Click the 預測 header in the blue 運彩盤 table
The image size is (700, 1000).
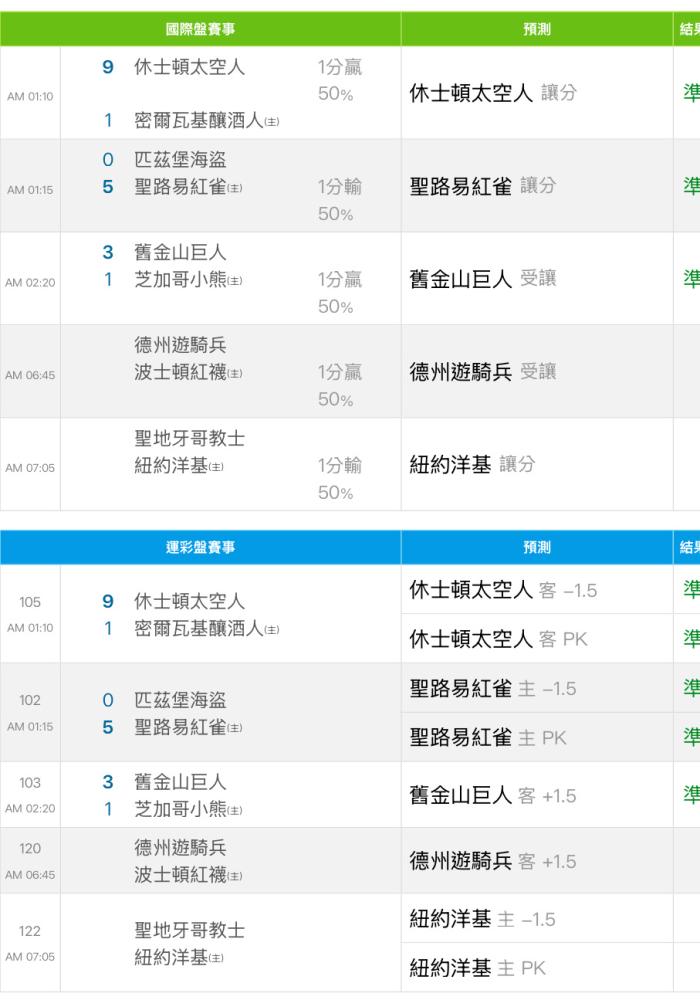click(537, 547)
